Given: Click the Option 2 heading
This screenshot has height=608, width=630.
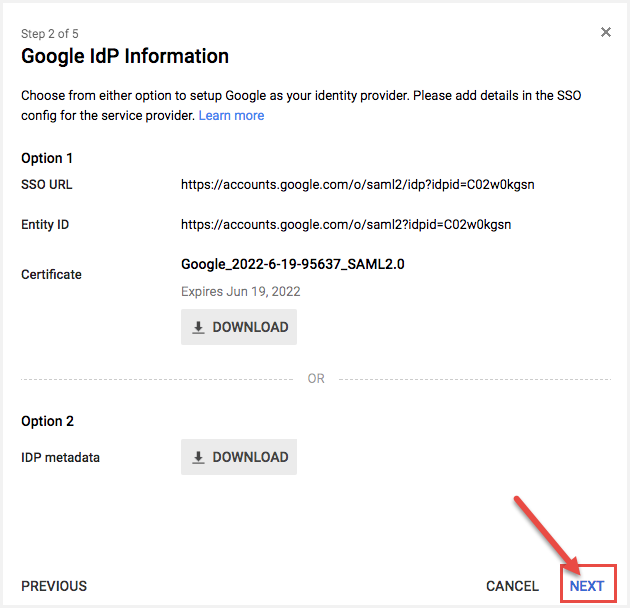Looking at the screenshot, I should point(47,421).
